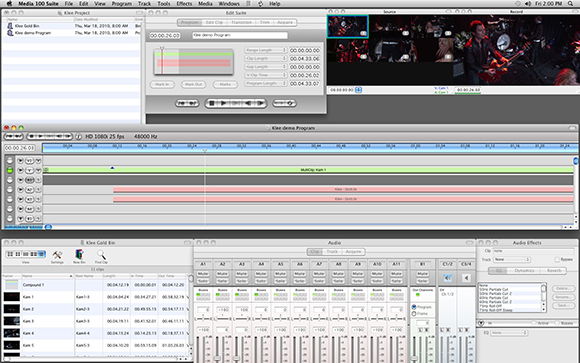
Task: Open the Settings tool in Klee Gold Bin
Action: tap(57, 255)
